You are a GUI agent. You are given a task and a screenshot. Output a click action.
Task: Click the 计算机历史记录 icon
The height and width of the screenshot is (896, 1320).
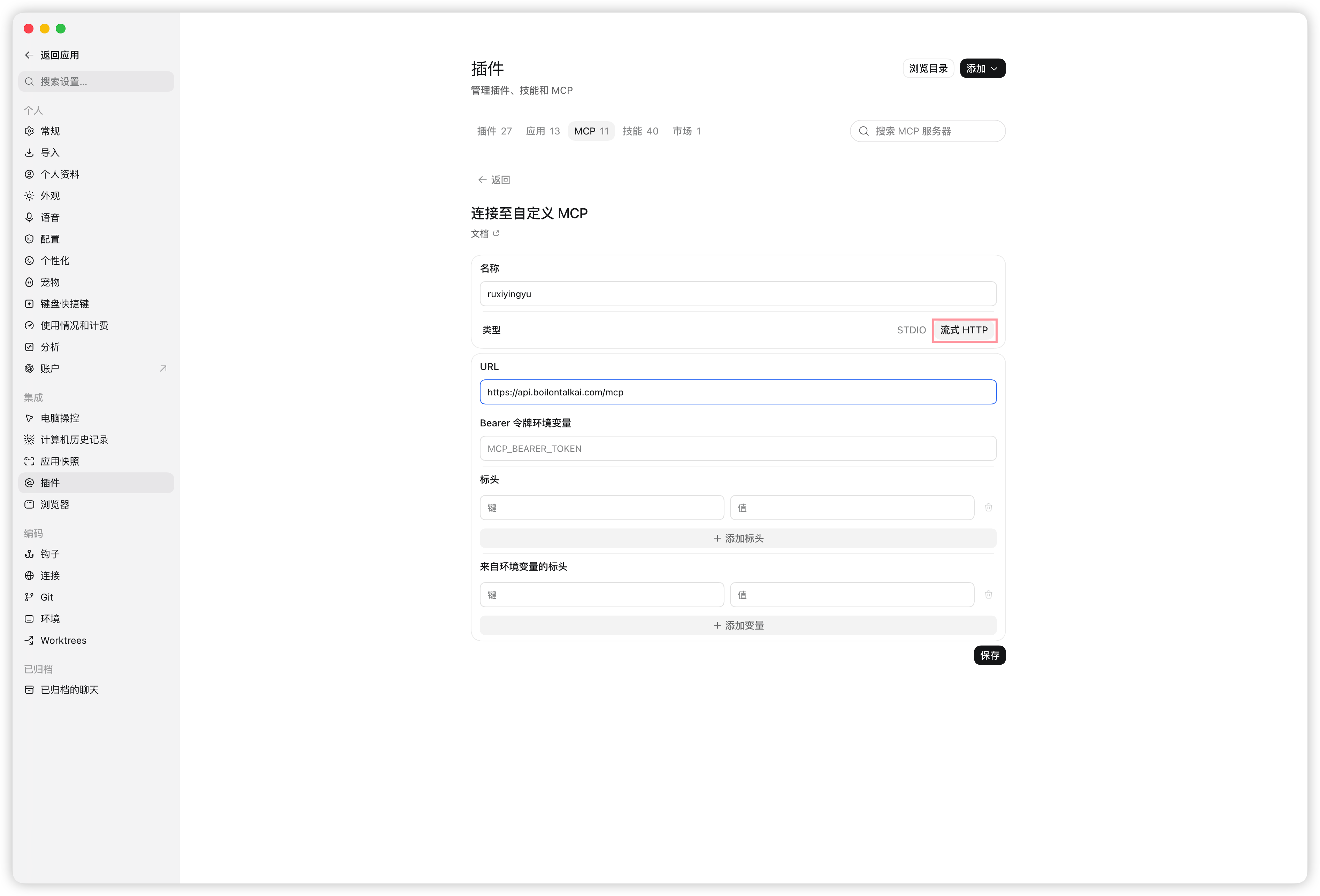pos(29,440)
